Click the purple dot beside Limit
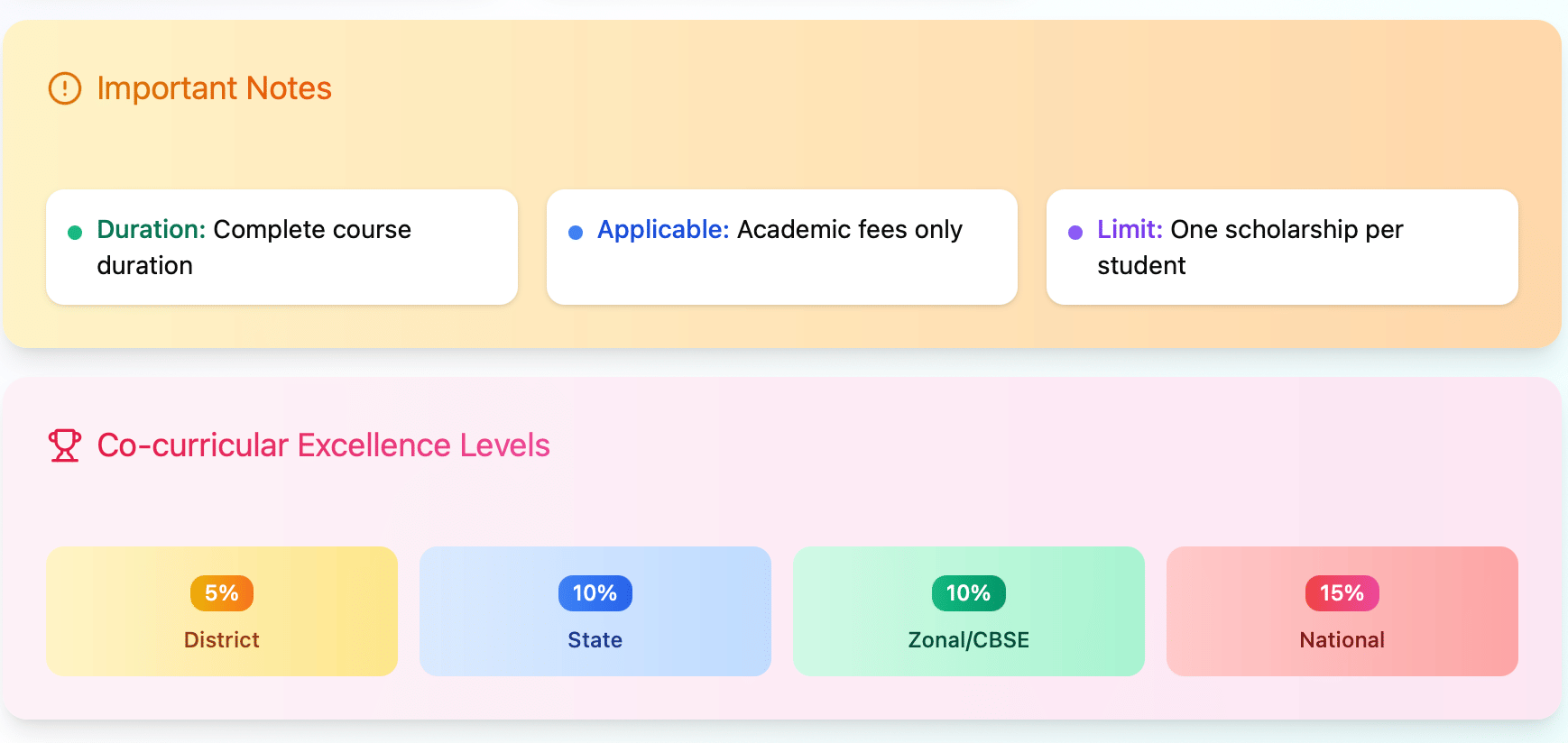 (x=1075, y=233)
